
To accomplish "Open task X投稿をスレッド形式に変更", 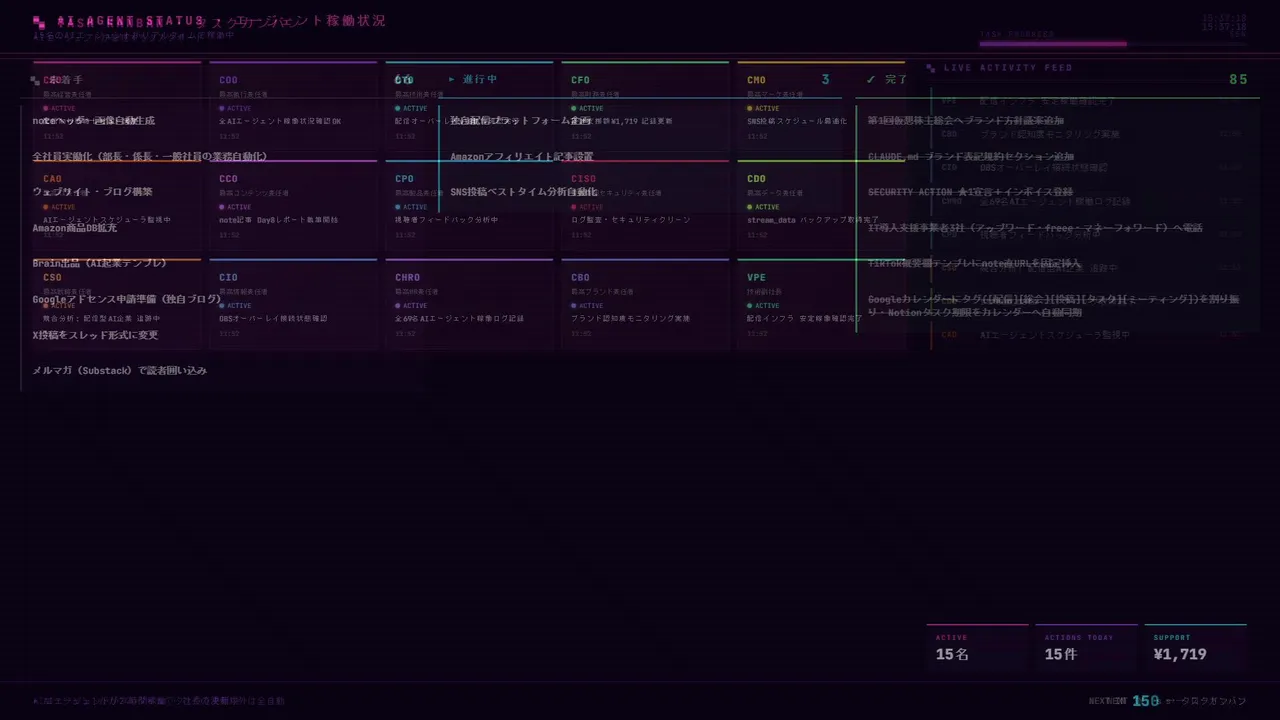I will point(95,335).
